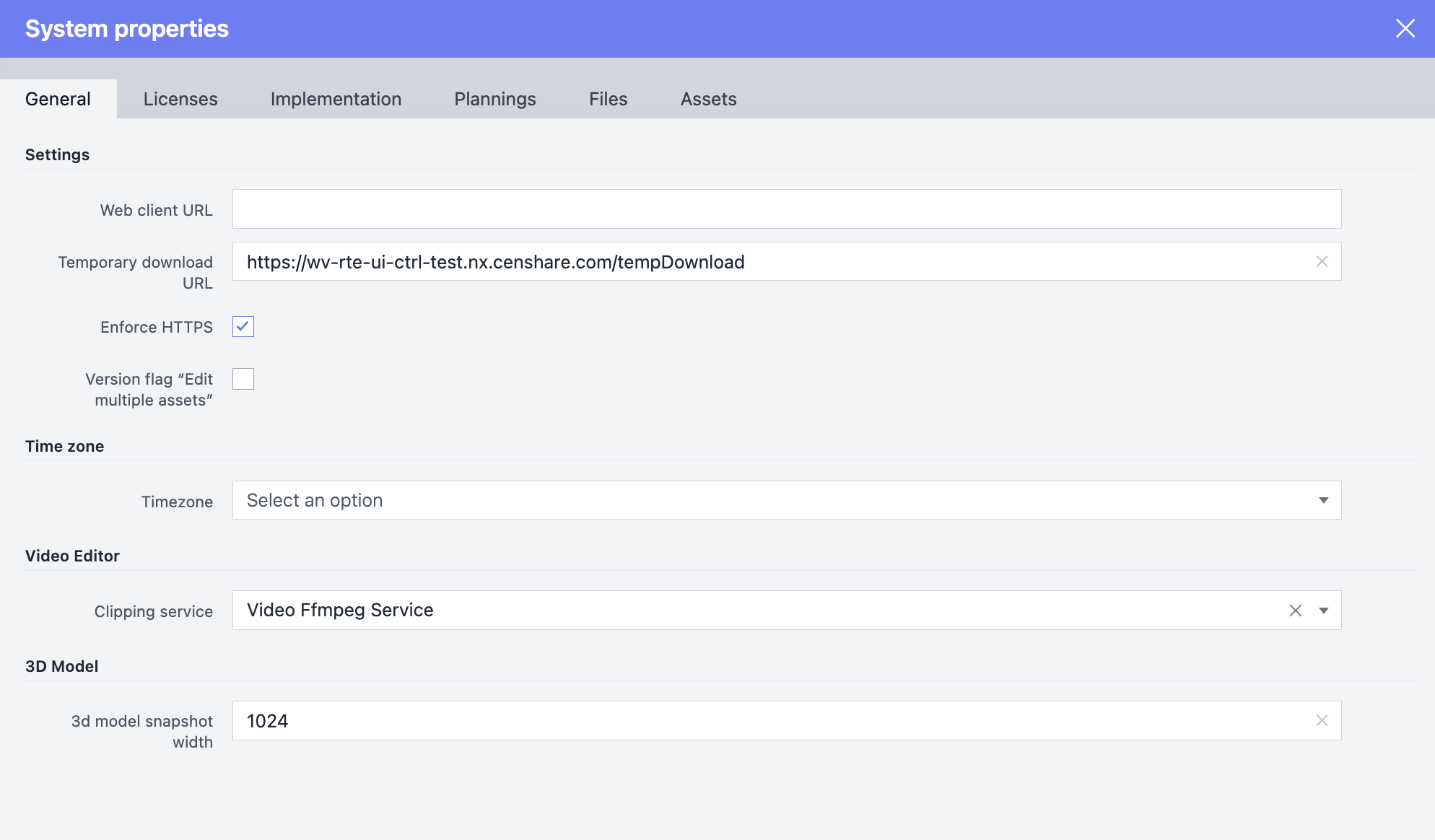The height and width of the screenshot is (840, 1435).
Task: Expand the Clipping service options list
Action: (1324, 611)
